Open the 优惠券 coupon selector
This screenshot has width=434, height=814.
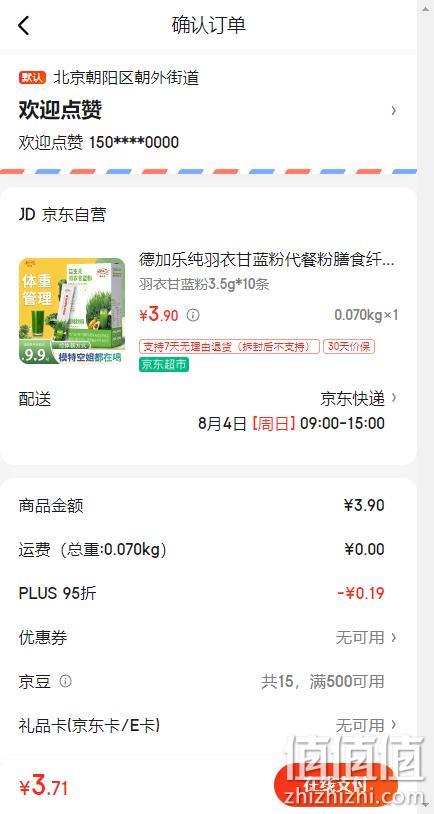click(x=208, y=637)
